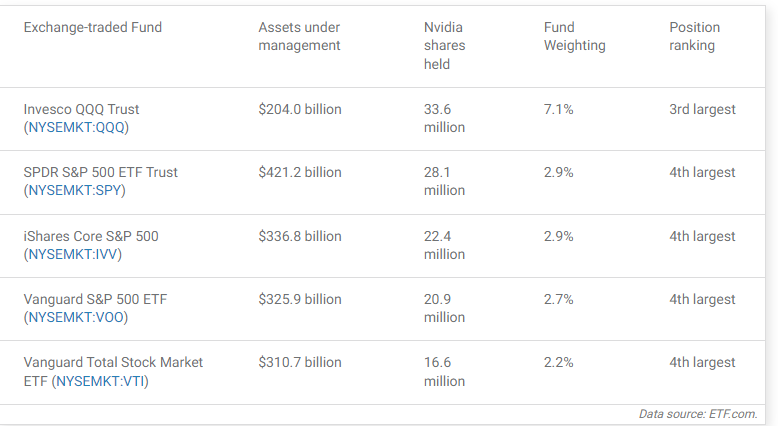This screenshot has height=426, width=778.
Task: Click the 16.6 million shares cell
Action: click(444, 371)
